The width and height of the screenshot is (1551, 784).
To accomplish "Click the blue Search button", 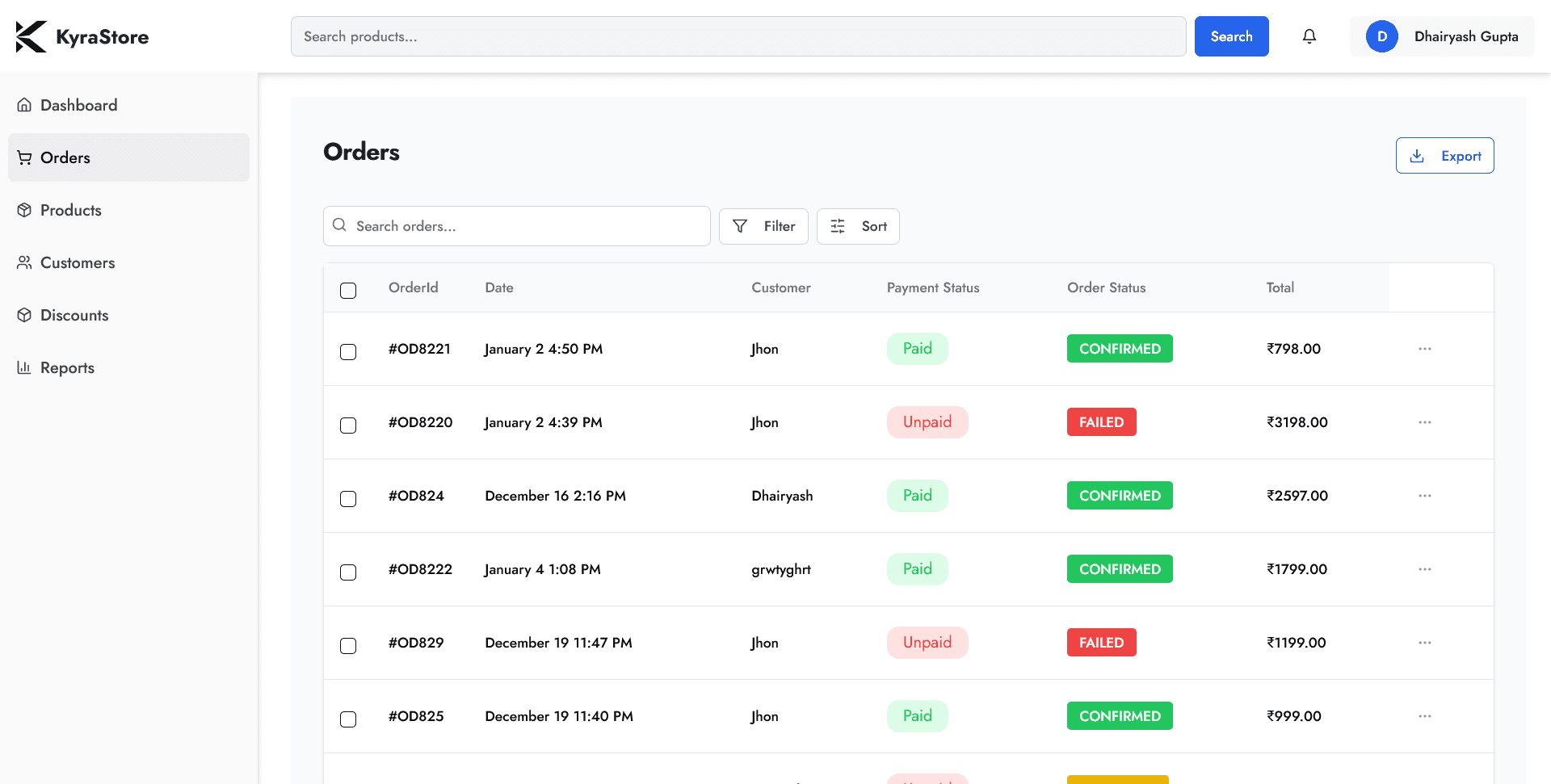I will tap(1231, 36).
